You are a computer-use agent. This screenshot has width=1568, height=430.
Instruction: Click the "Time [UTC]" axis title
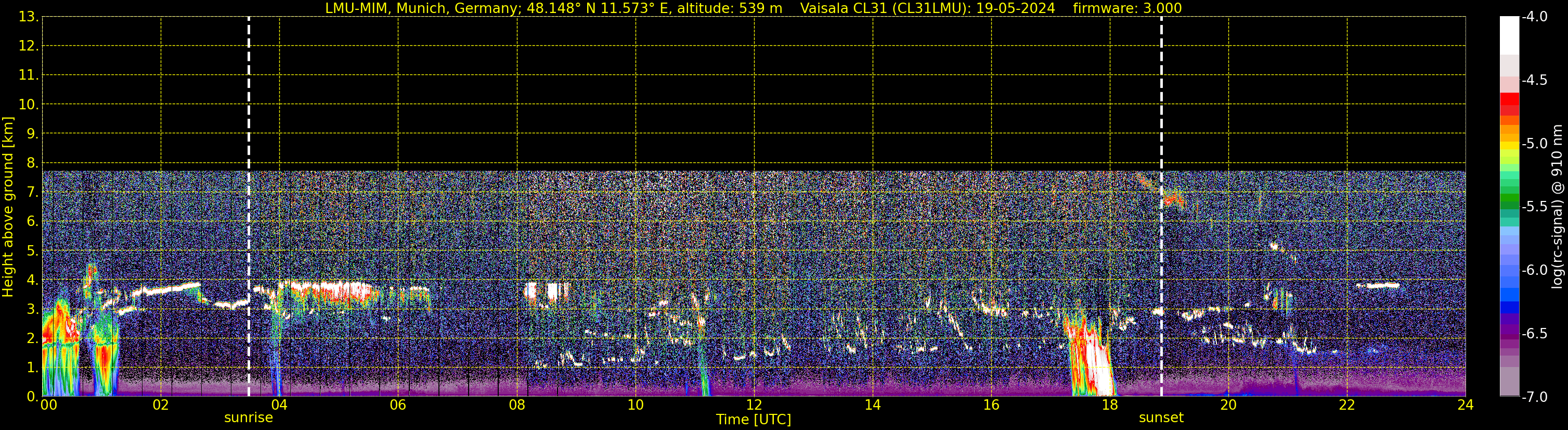coord(754,420)
